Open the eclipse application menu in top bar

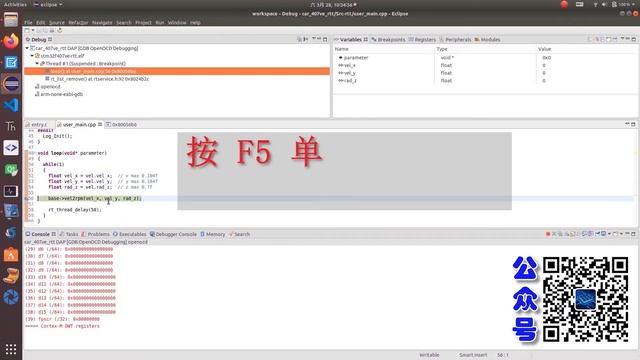(48, 4)
